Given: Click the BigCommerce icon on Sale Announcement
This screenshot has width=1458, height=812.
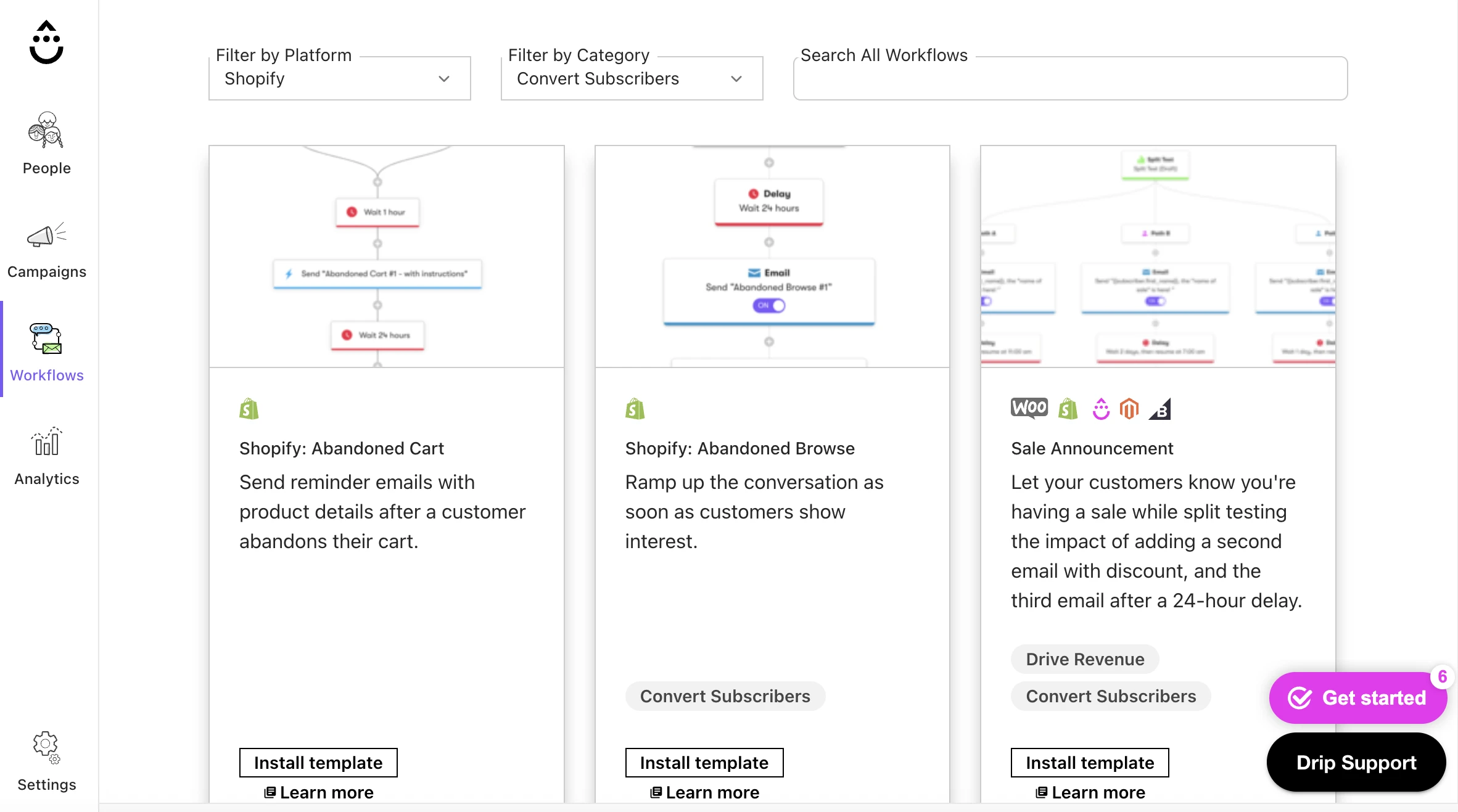Looking at the screenshot, I should [x=1160, y=409].
